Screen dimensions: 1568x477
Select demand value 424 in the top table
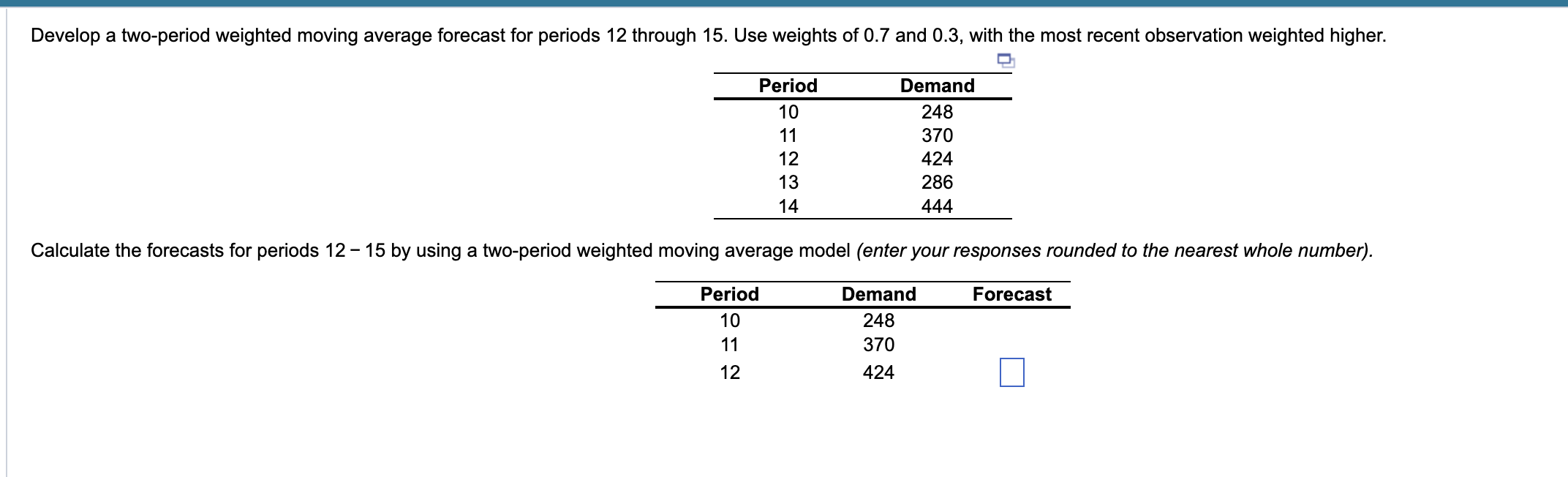coord(938,159)
